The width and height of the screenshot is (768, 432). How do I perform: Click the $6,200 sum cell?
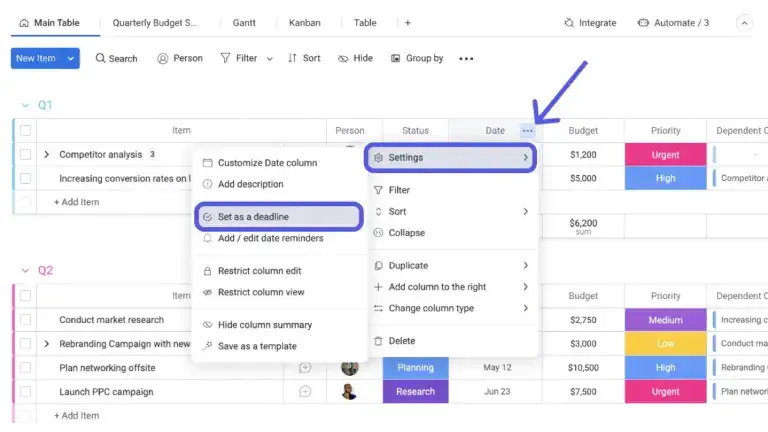pyautogui.click(x=583, y=226)
